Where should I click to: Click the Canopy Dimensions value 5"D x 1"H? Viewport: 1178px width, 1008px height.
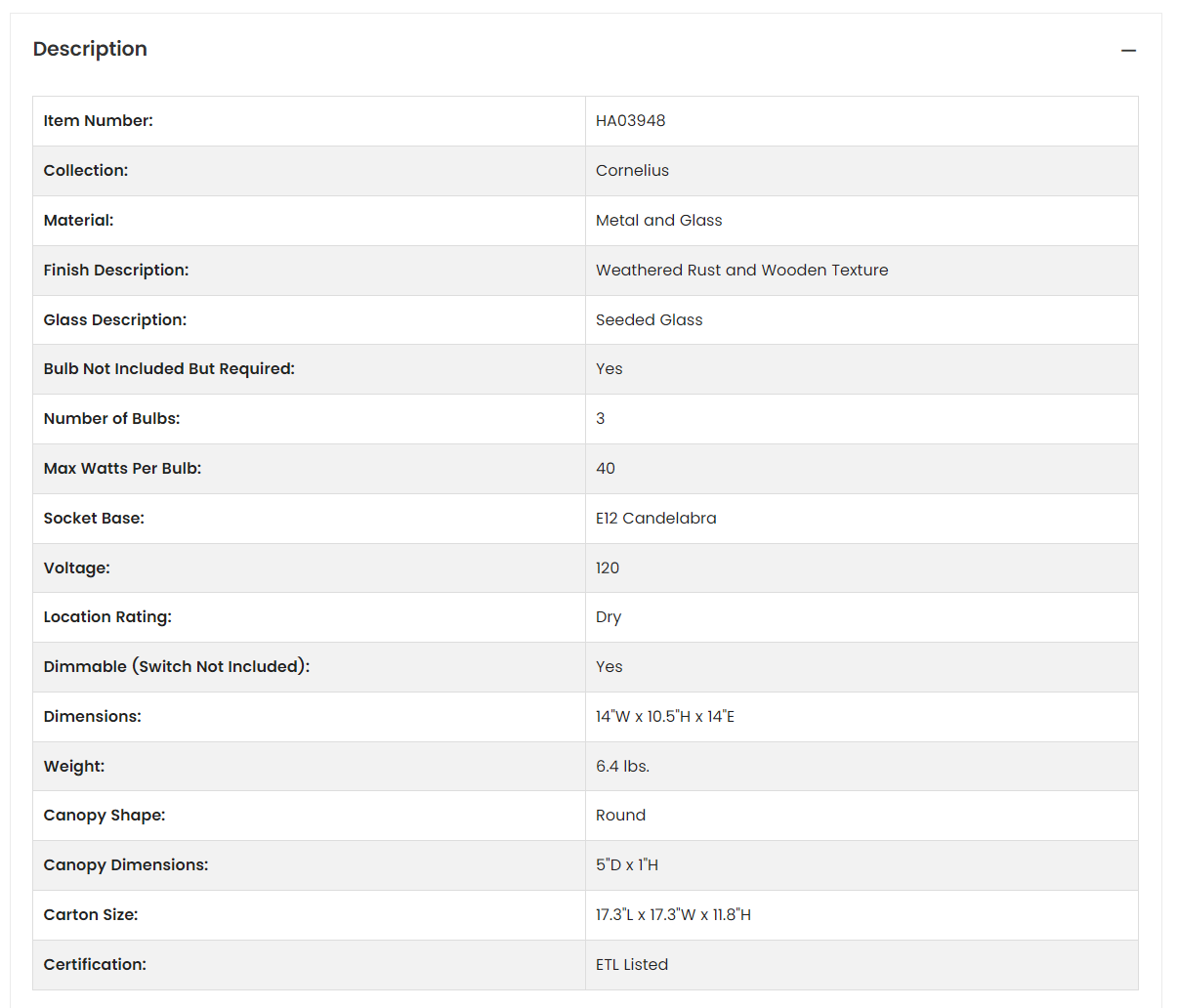pyautogui.click(x=627, y=865)
